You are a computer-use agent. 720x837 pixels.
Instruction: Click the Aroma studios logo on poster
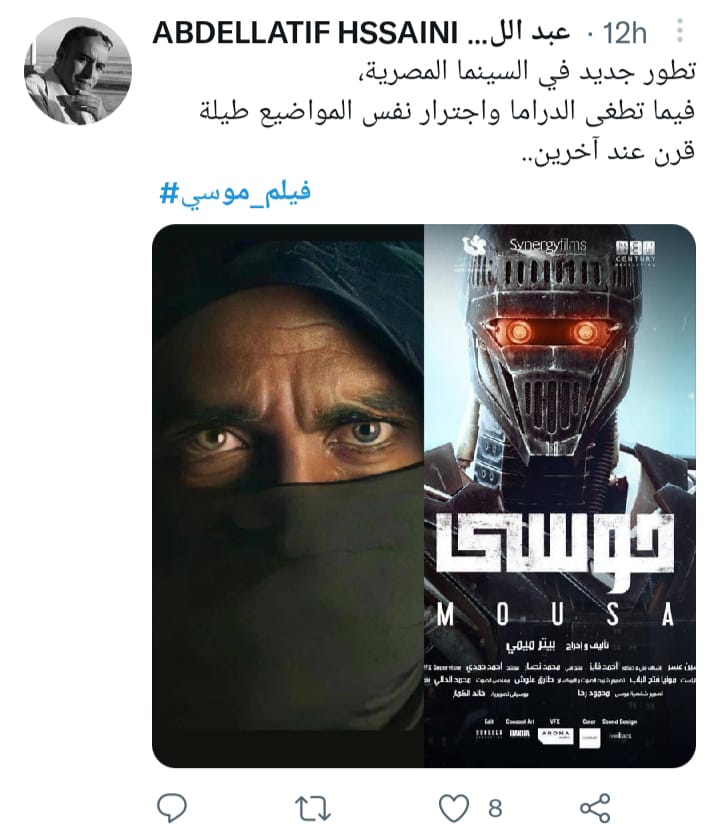coord(555,735)
